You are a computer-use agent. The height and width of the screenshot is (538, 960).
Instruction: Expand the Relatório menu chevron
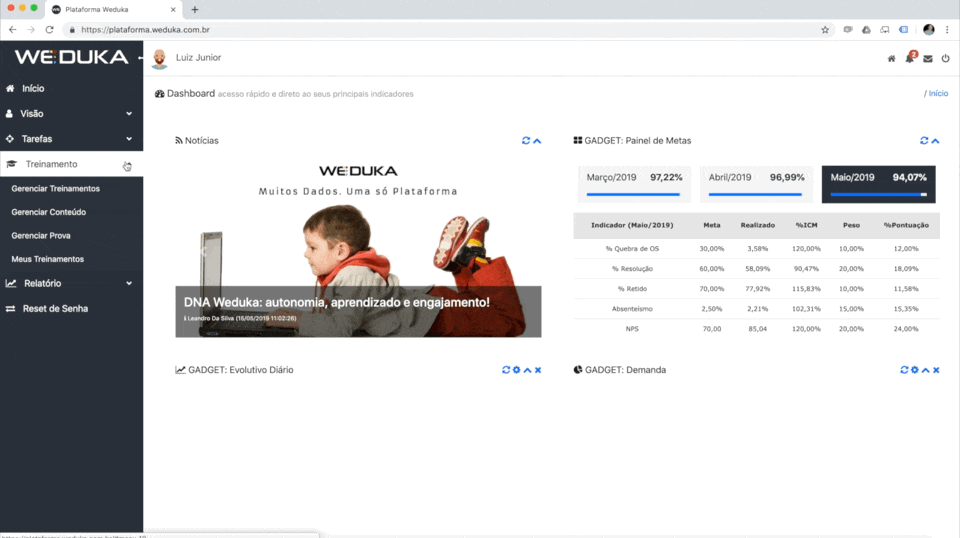click(129, 283)
